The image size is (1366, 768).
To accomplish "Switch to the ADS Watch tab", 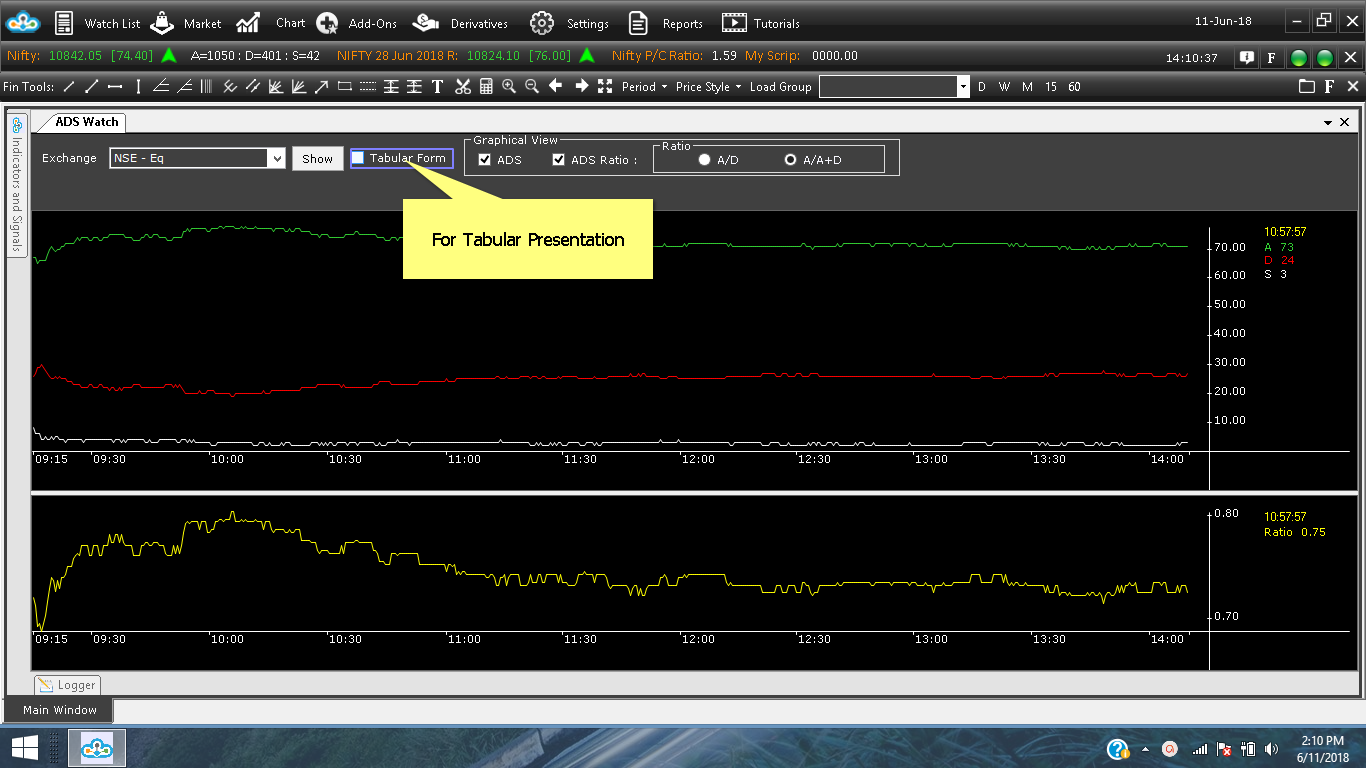I will (86, 122).
